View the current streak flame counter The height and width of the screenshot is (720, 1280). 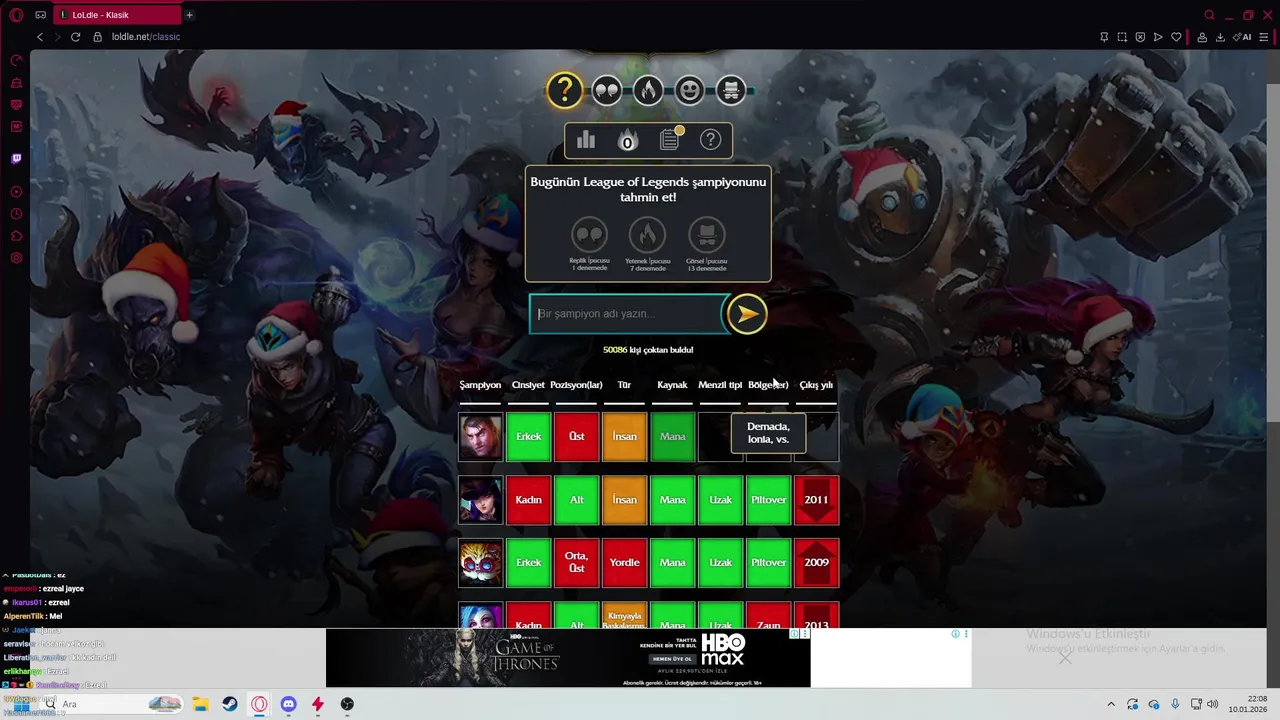(627, 140)
